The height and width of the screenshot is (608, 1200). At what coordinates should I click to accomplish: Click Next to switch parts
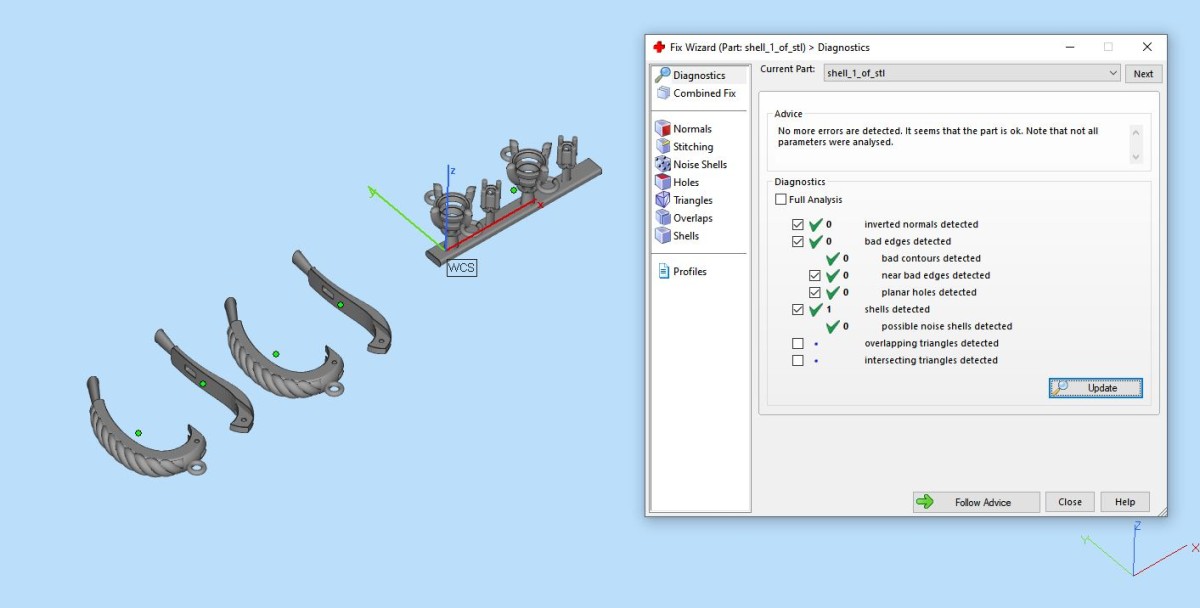(x=1143, y=73)
